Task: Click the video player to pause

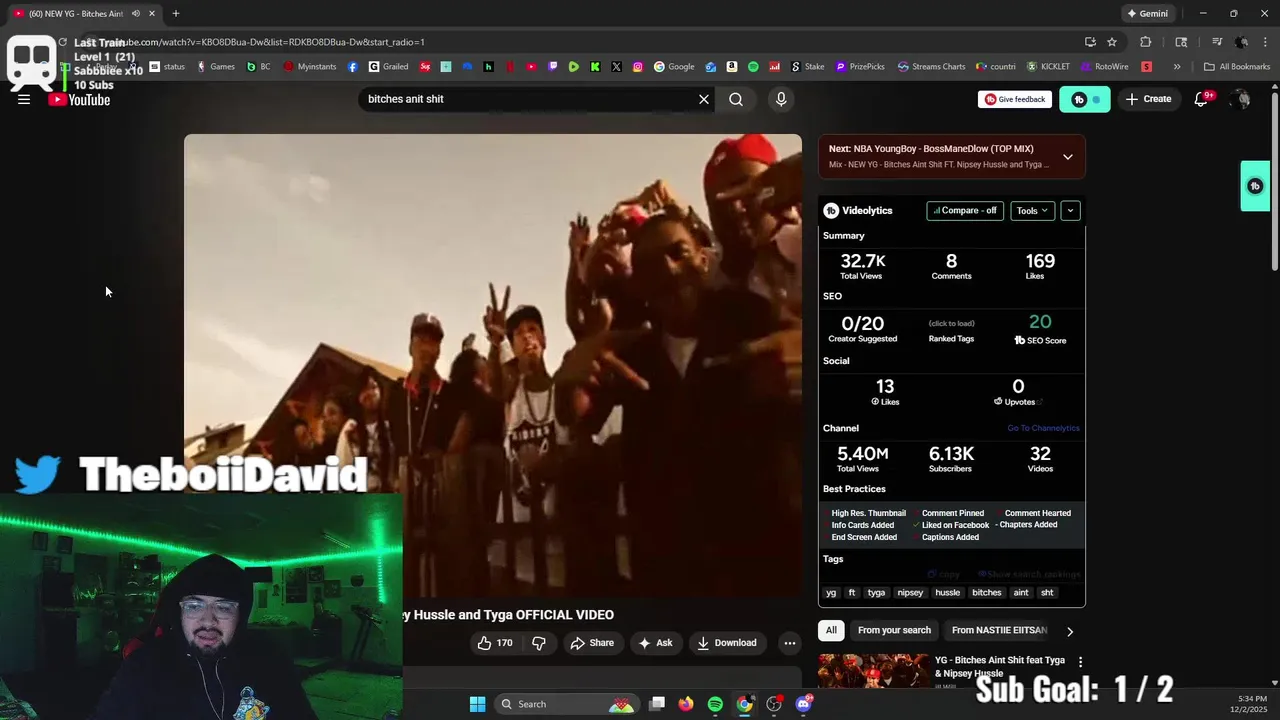Action: tap(493, 365)
